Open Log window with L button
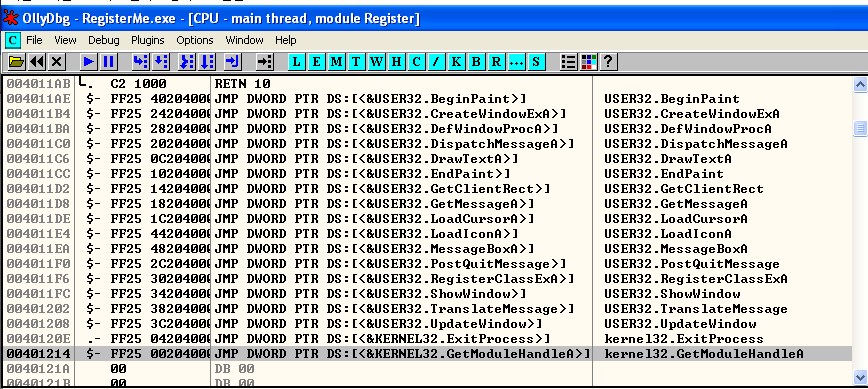Viewport: 868px width, 389px height. pyautogui.click(x=297, y=61)
